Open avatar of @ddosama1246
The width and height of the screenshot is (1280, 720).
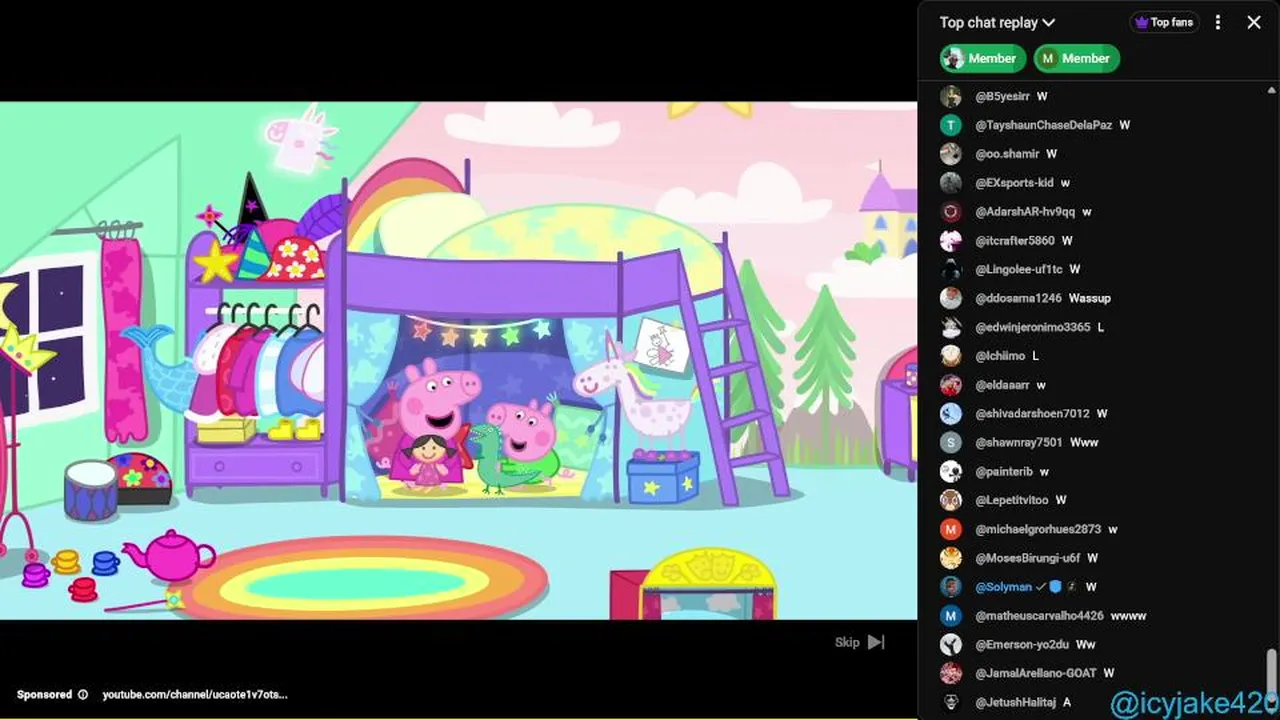[951, 298]
